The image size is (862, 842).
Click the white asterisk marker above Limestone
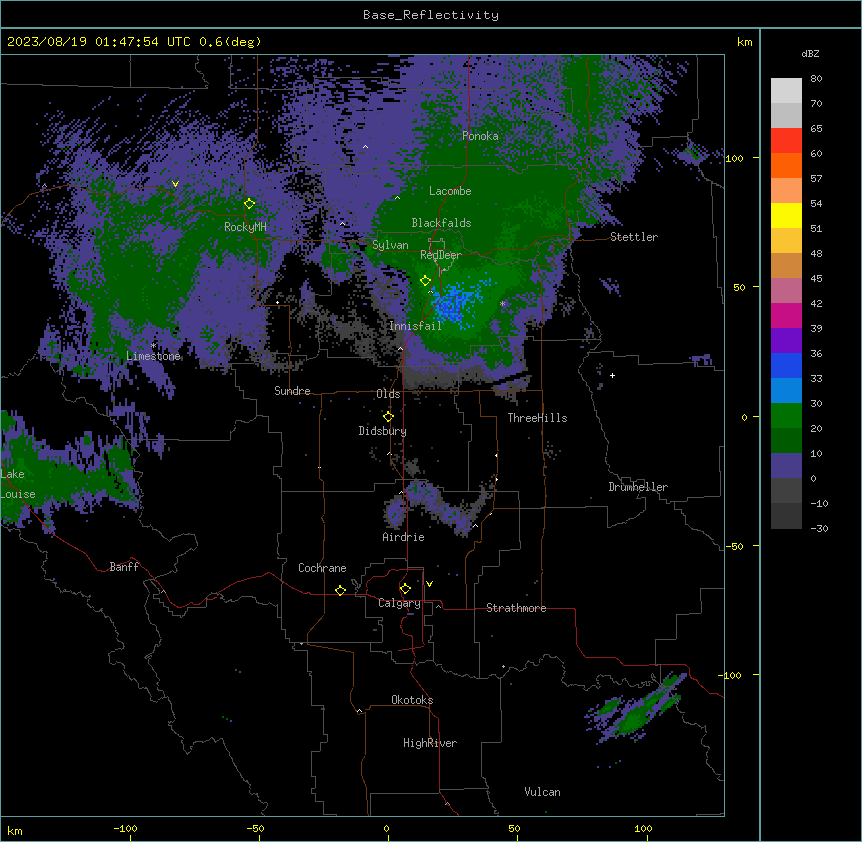(154, 346)
